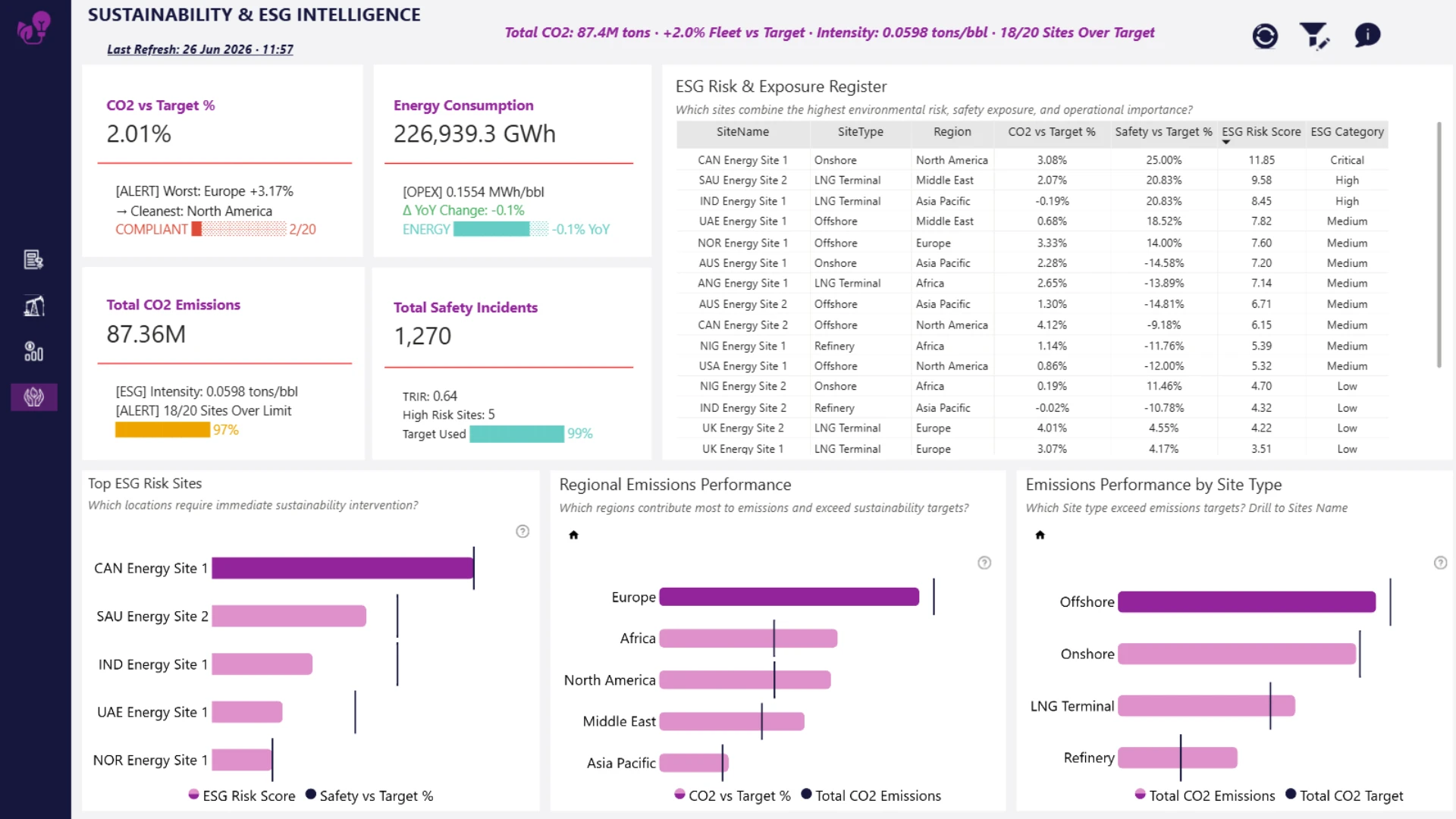Select the Europe bar in regional chart
Screen dimensions: 1456x819
click(x=789, y=597)
